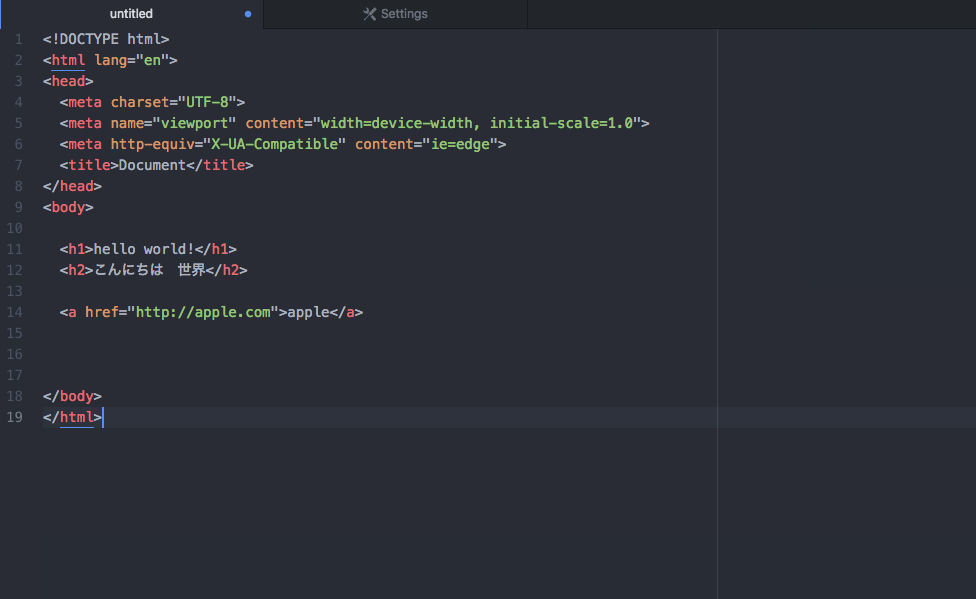Viewport: 976px width, 599px height.
Task: Click gutter line number 6
Action: 19,144
